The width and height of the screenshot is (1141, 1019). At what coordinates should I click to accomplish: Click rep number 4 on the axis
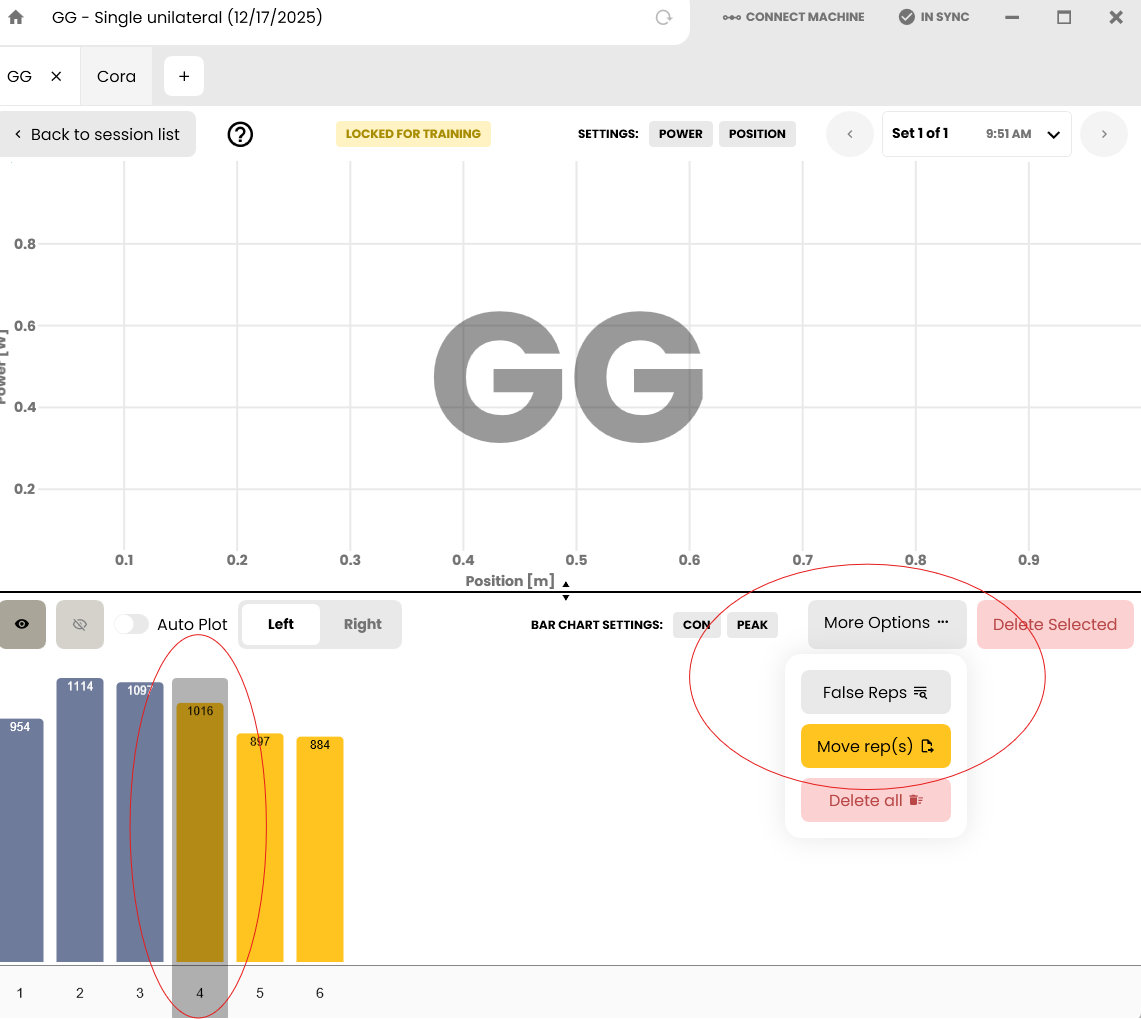coord(200,993)
